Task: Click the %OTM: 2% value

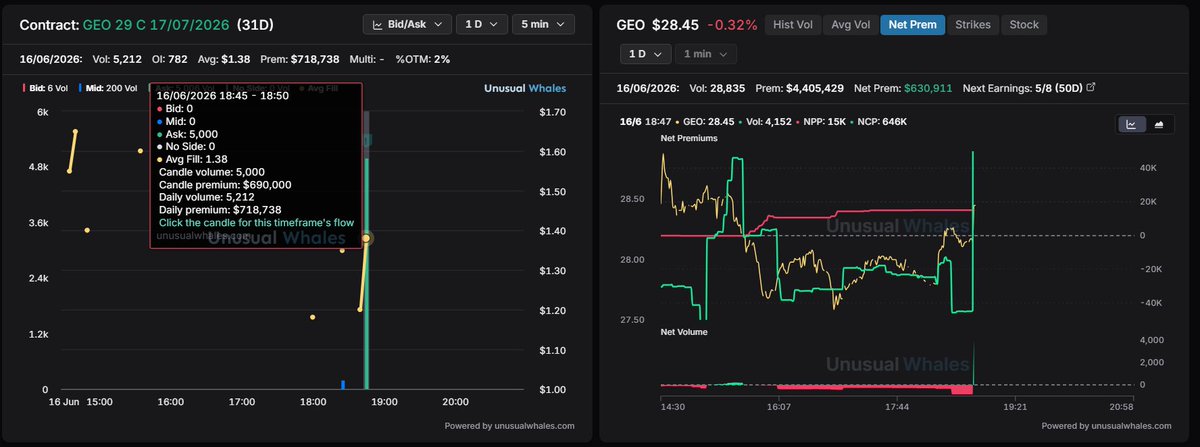Action: click(x=425, y=59)
